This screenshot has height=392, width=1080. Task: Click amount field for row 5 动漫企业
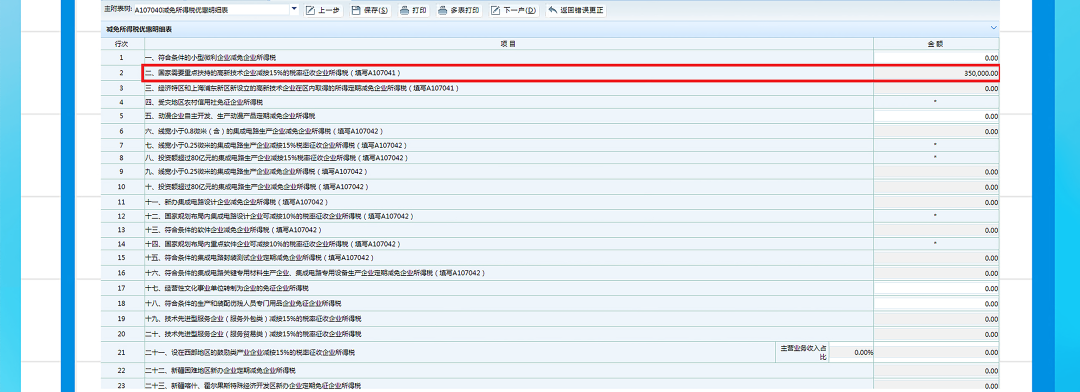tap(936, 116)
